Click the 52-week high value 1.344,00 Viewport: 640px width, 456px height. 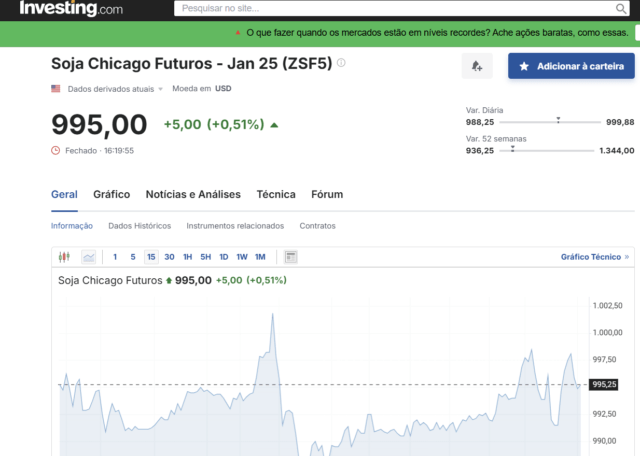coord(617,151)
